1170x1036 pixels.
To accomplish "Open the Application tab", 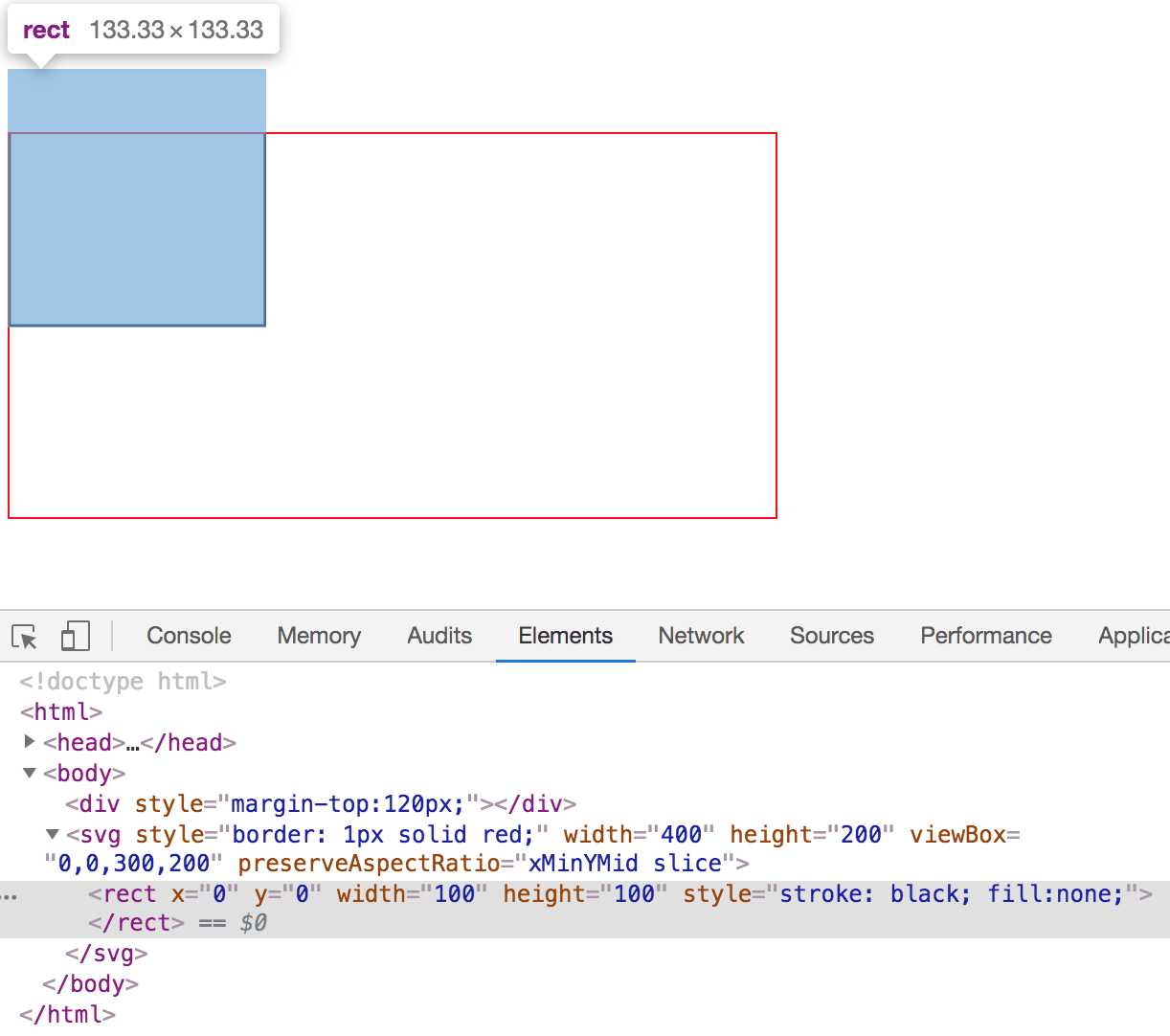I will (1134, 636).
